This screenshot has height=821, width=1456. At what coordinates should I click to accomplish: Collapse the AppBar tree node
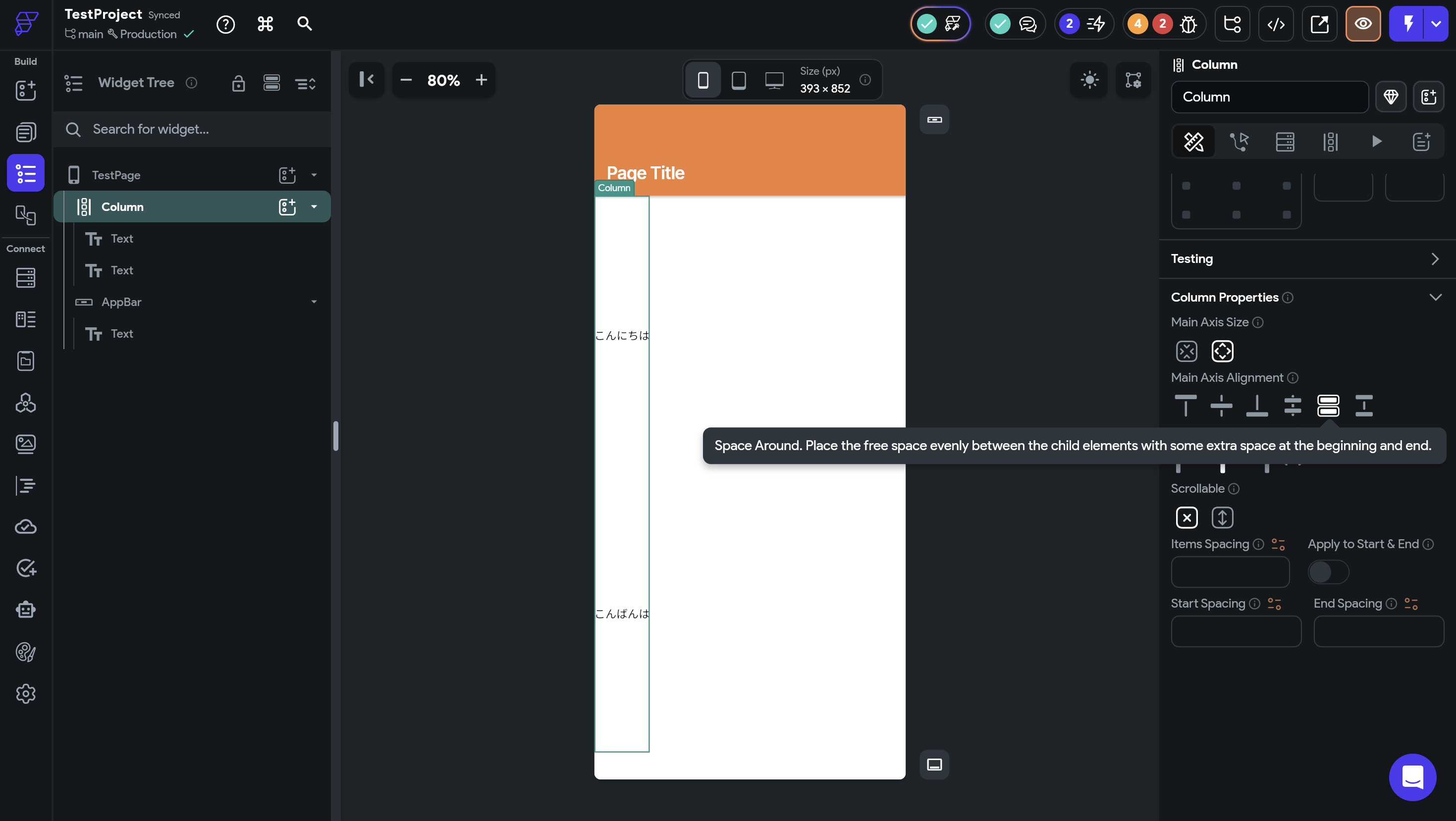(314, 302)
